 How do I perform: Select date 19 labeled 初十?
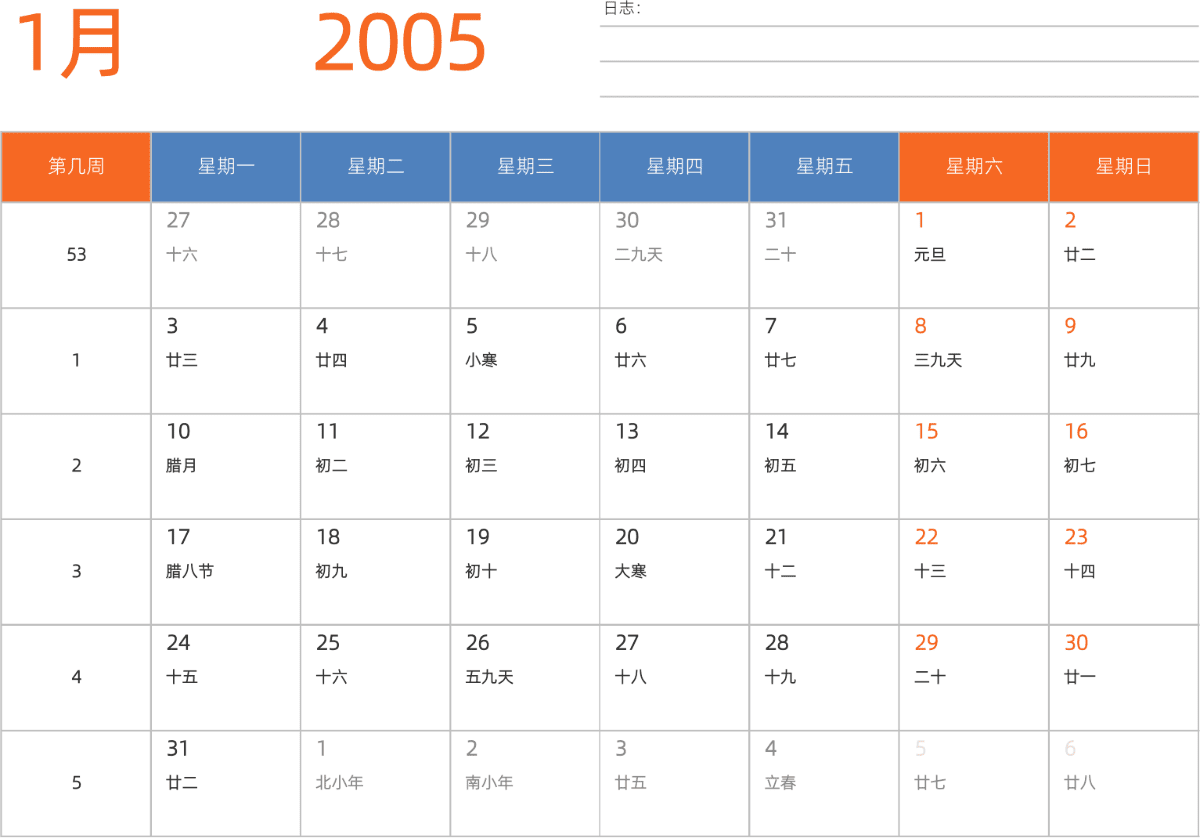point(525,572)
